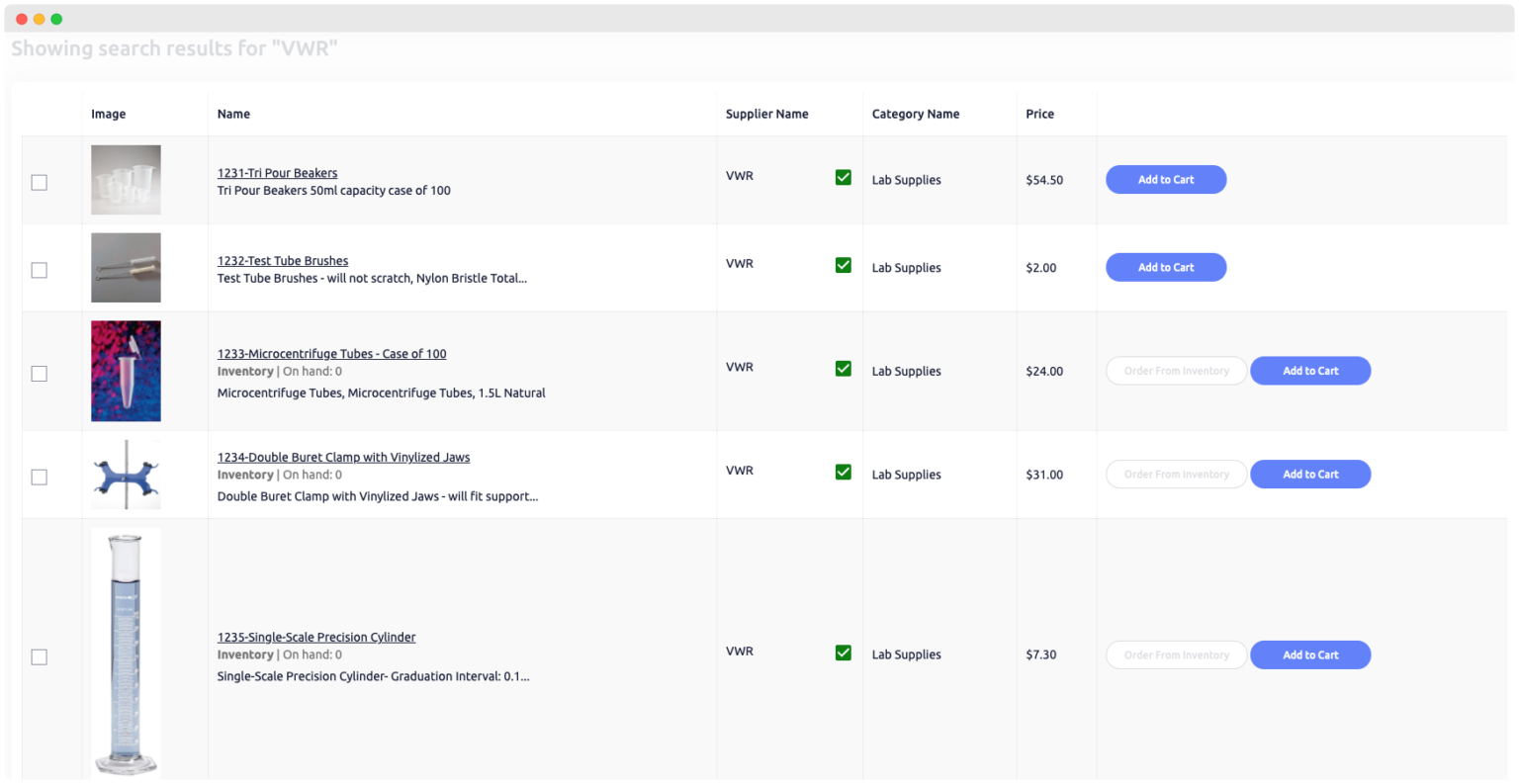
Task: Select the checkbox for 1231-Tri Pour Beakers
Action: pyautogui.click(x=39, y=182)
